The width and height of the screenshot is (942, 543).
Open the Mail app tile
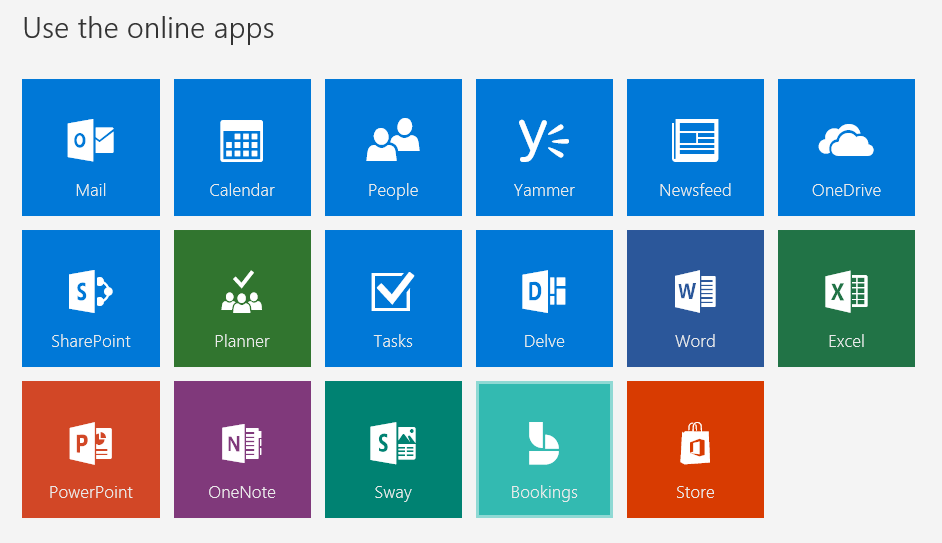pyautogui.click(x=91, y=147)
